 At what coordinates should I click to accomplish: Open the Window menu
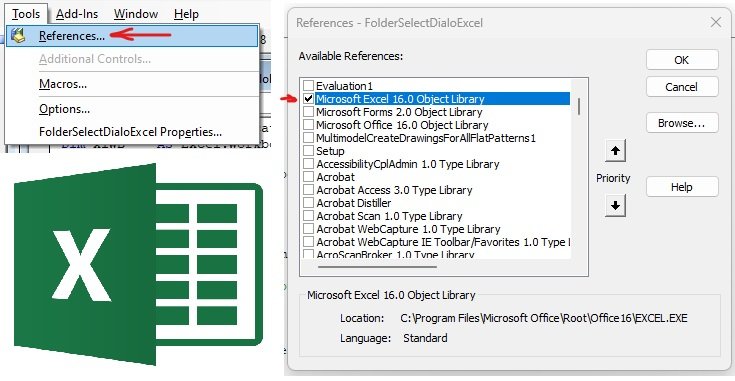[135, 14]
